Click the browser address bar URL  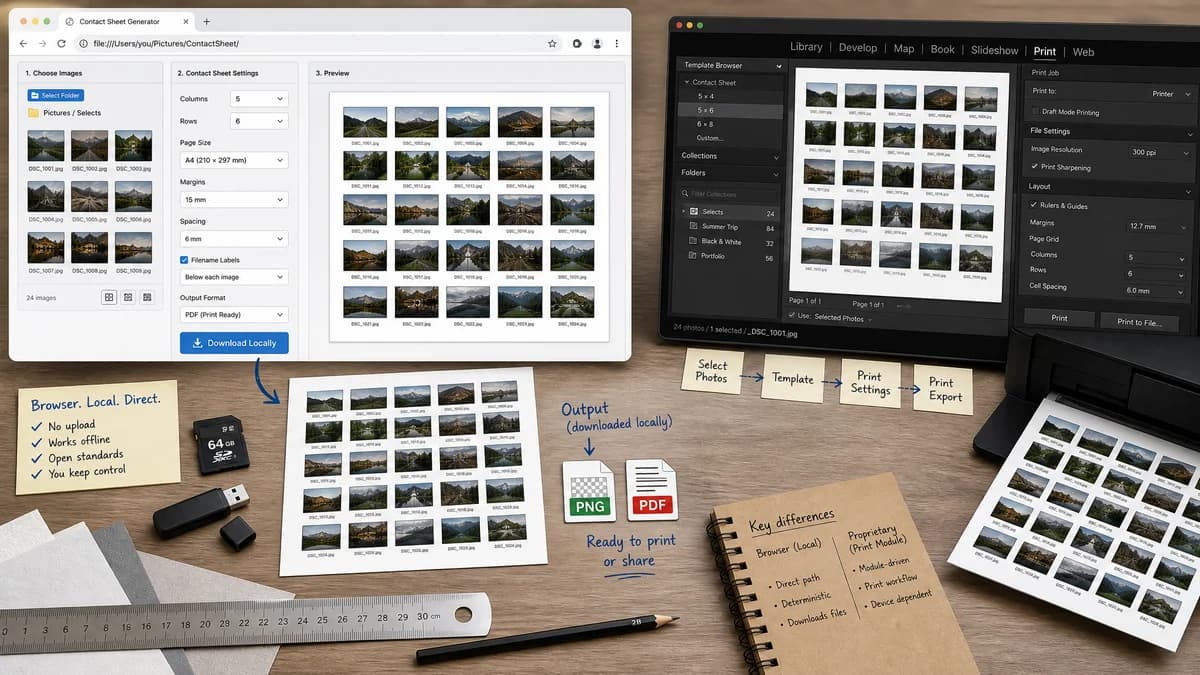tap(166, 44)
